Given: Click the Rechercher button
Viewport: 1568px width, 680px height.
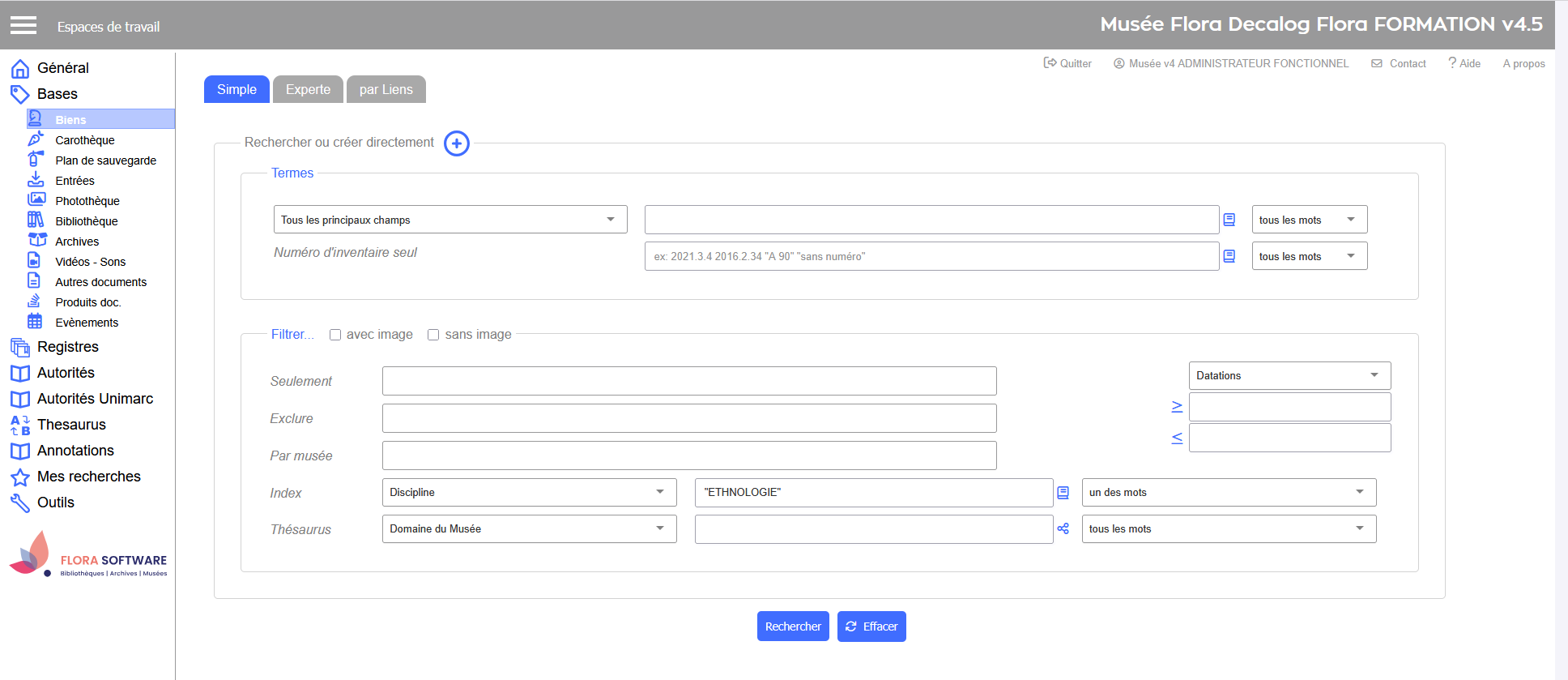Looking at the screenshot, I should (x=793, y=627).
